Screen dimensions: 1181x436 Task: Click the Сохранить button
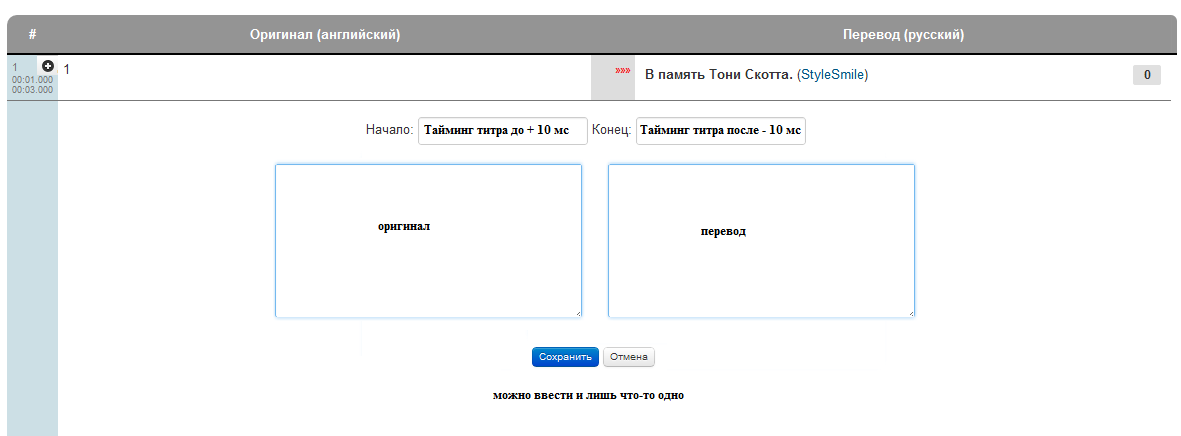click(x=565, y=357)
